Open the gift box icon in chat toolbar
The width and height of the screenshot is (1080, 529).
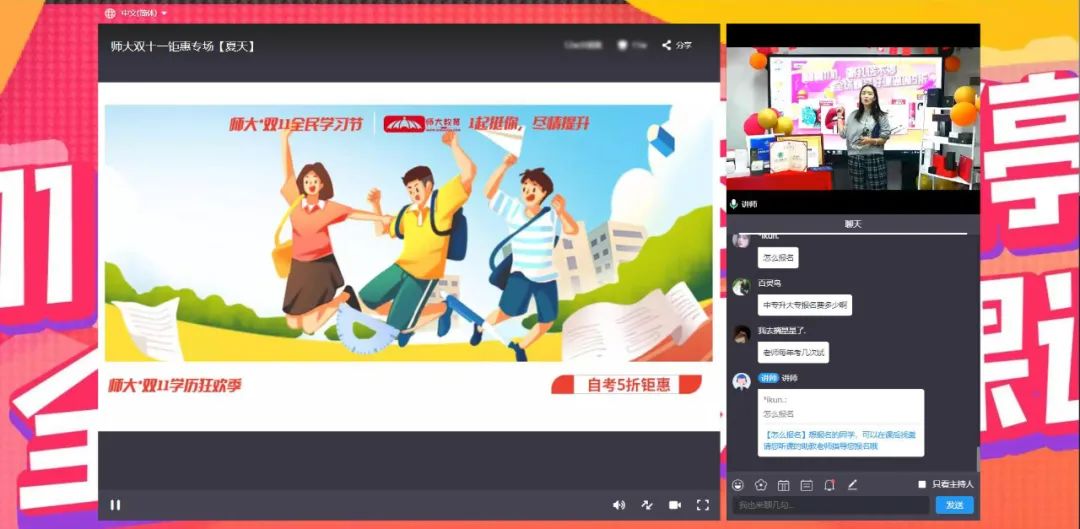tap(784, 485)
